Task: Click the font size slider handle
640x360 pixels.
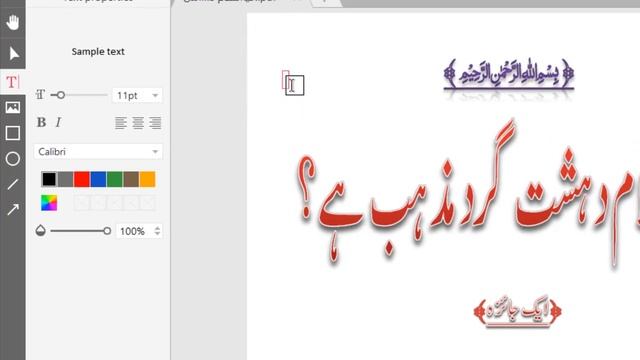Action: tap(60, 95)
